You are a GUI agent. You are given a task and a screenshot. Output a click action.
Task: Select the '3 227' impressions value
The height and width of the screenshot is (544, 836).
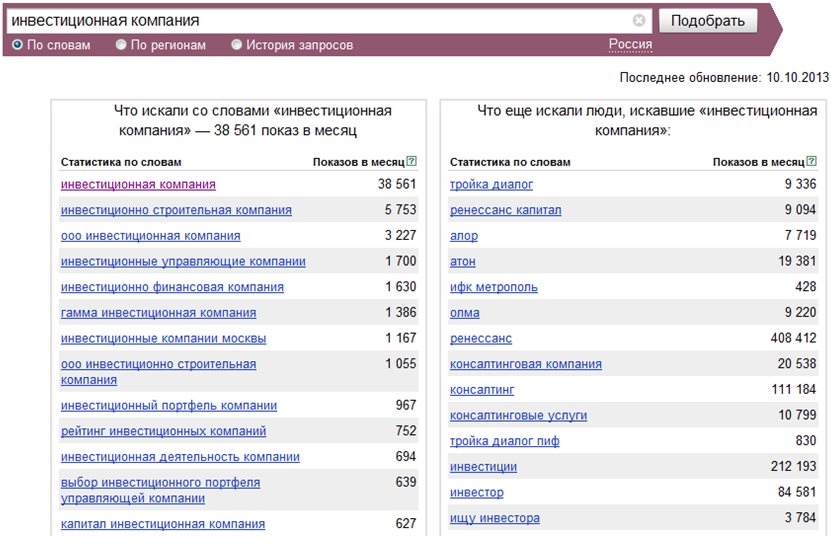tap(400, 235)
